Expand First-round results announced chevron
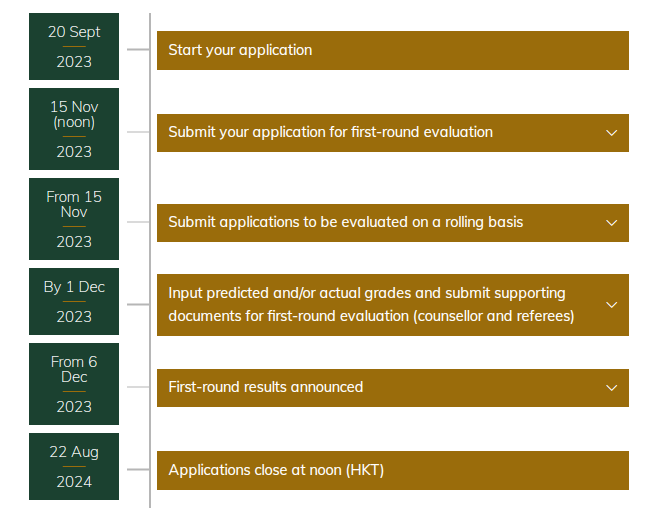 612,388
